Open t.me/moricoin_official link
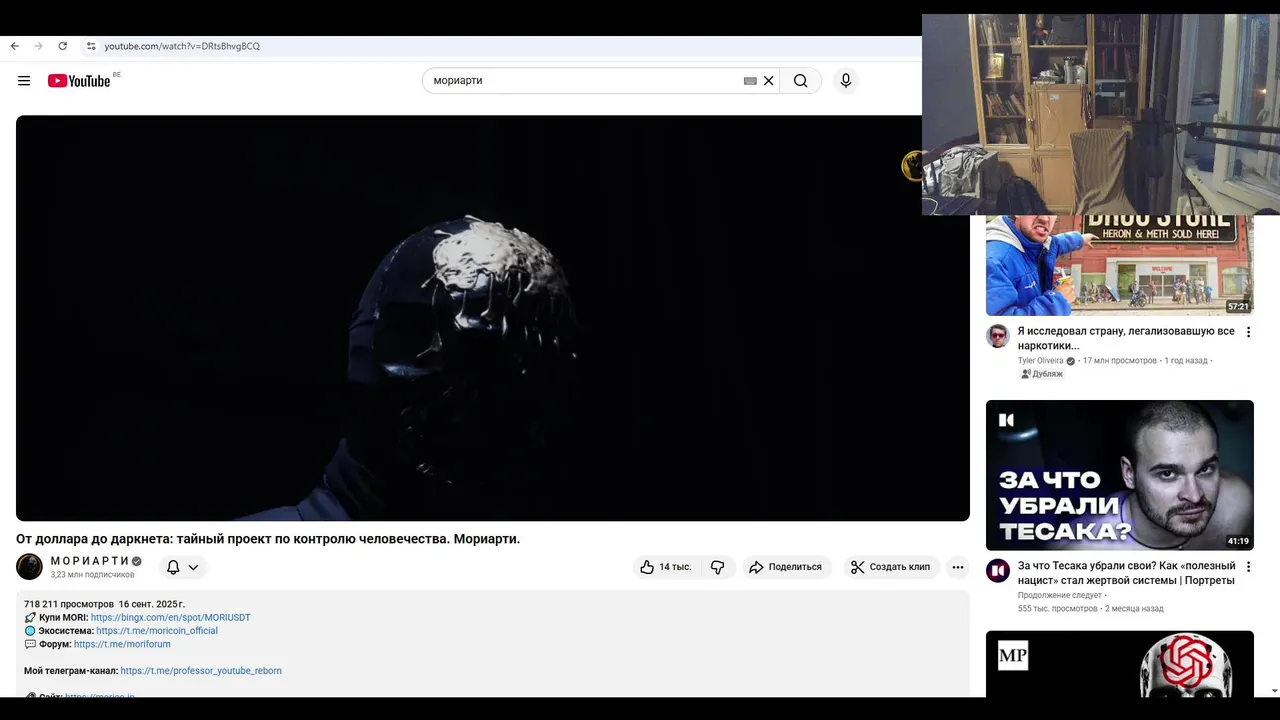This screenshot has width=1280, height=720. pos(157,631)
